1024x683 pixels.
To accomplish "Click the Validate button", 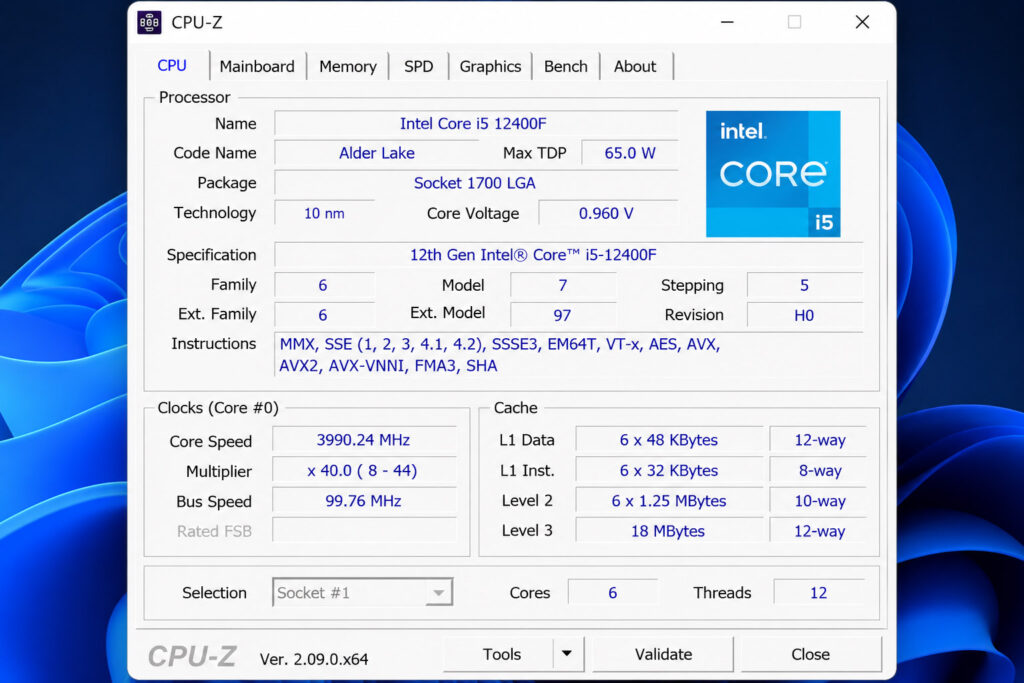I will click(663, 654).
